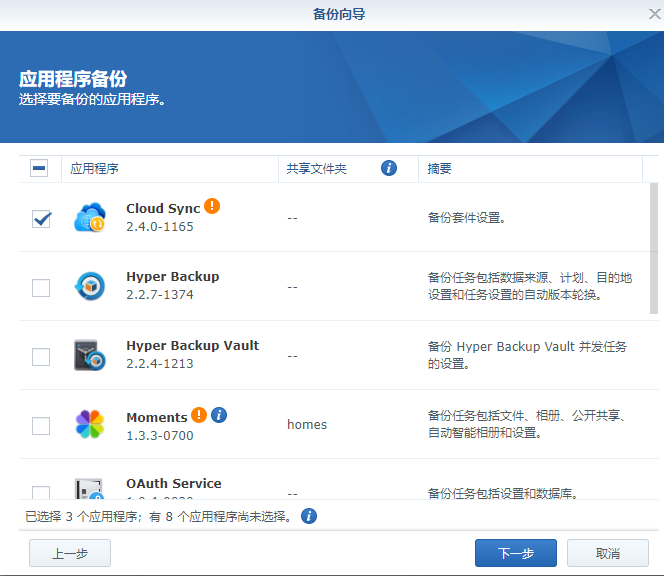The height and width of the screenshot is (576, 664).
Task: Click the 备份套件设置 summary text
Action: (x=467, y=218)
